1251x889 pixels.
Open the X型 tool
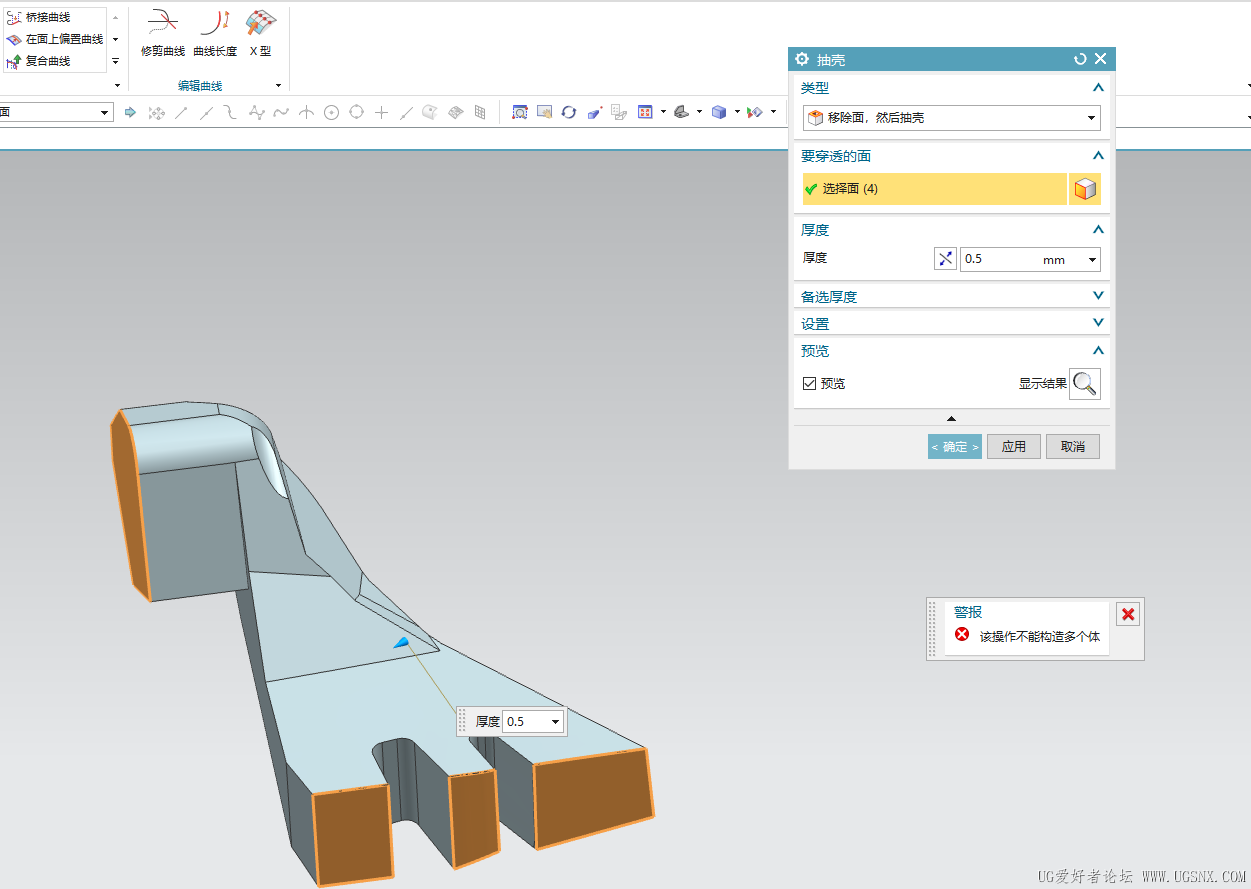(x=260, y=32)
